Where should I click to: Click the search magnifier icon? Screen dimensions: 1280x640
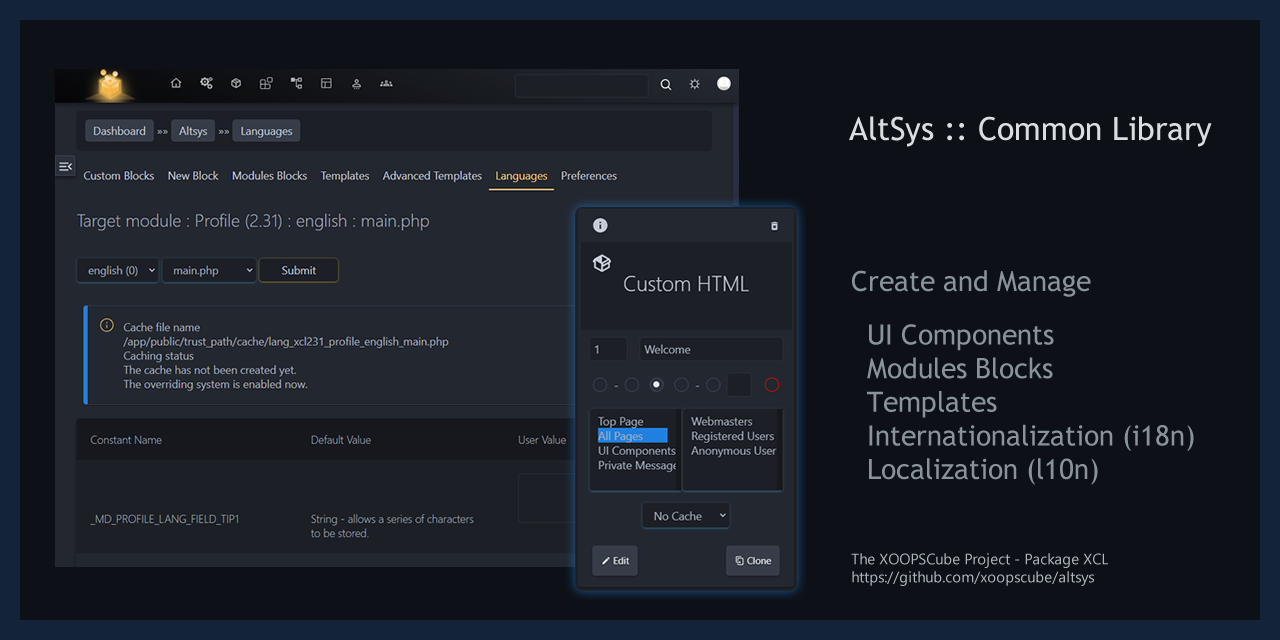tap(666, 85)
